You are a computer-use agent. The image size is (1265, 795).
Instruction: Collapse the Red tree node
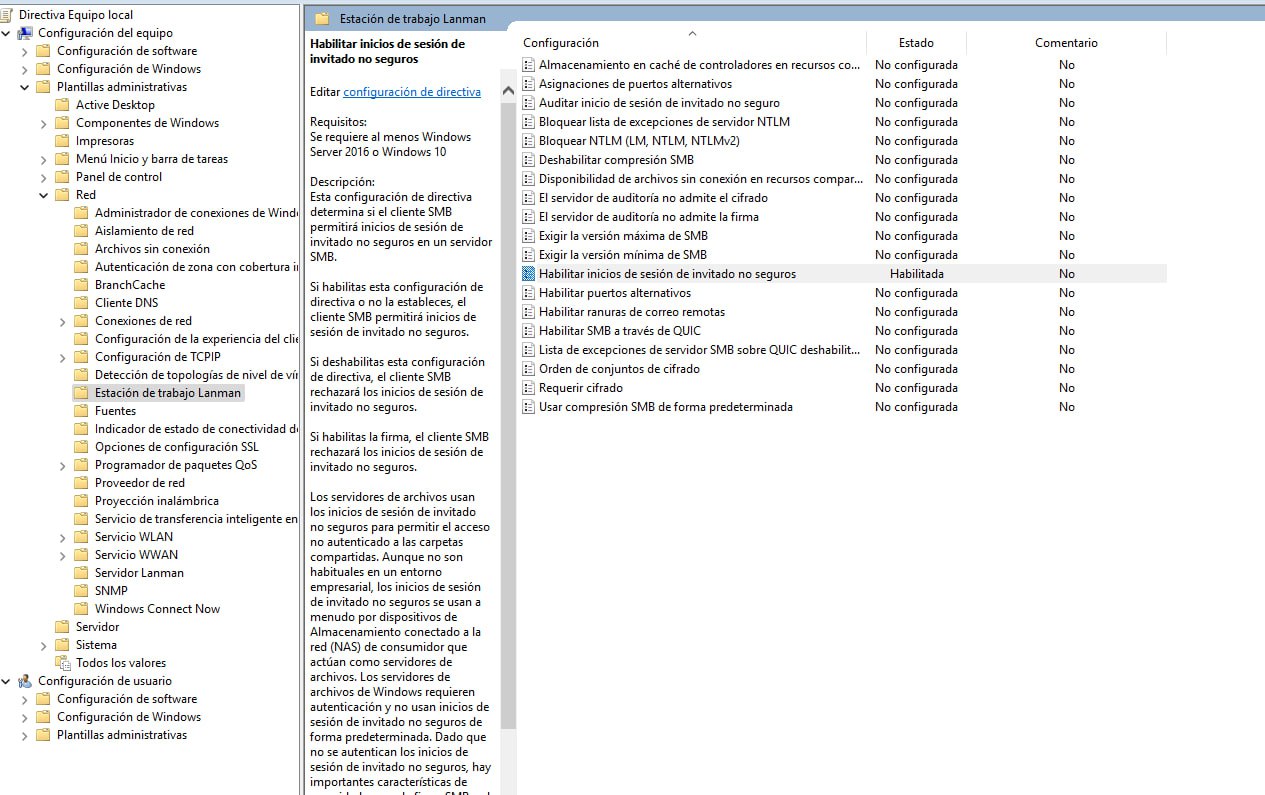click(x=44, y=195)
